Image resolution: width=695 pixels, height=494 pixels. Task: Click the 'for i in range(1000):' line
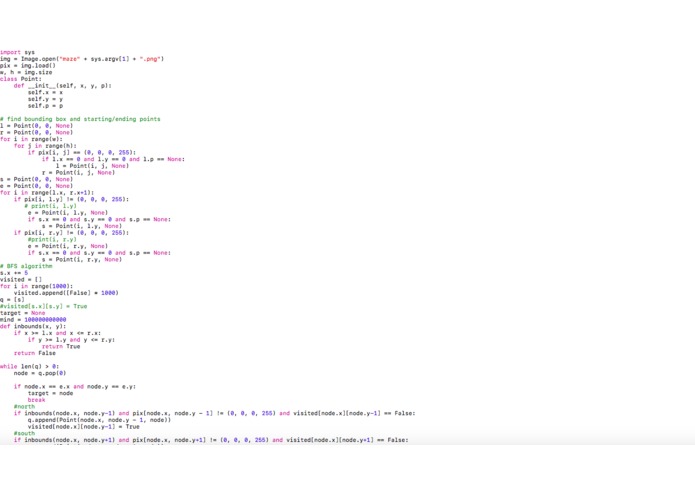pyautogui.click(x=36, y=286)
